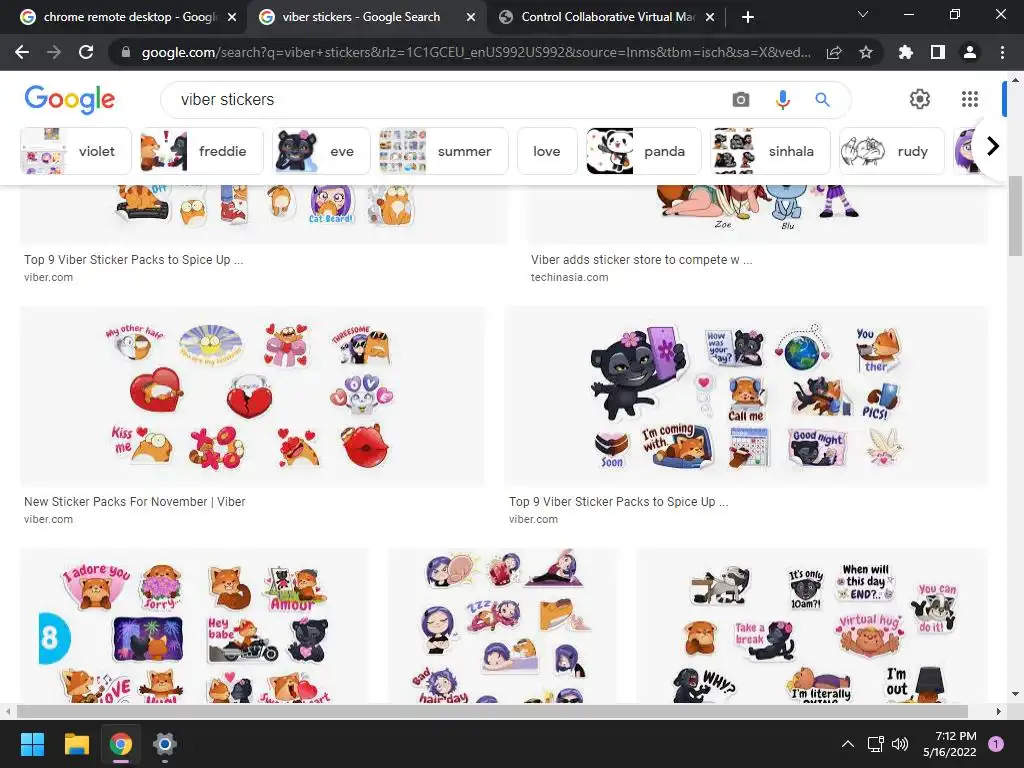Open raccoon virtual hug stickers image

[812, 626]
